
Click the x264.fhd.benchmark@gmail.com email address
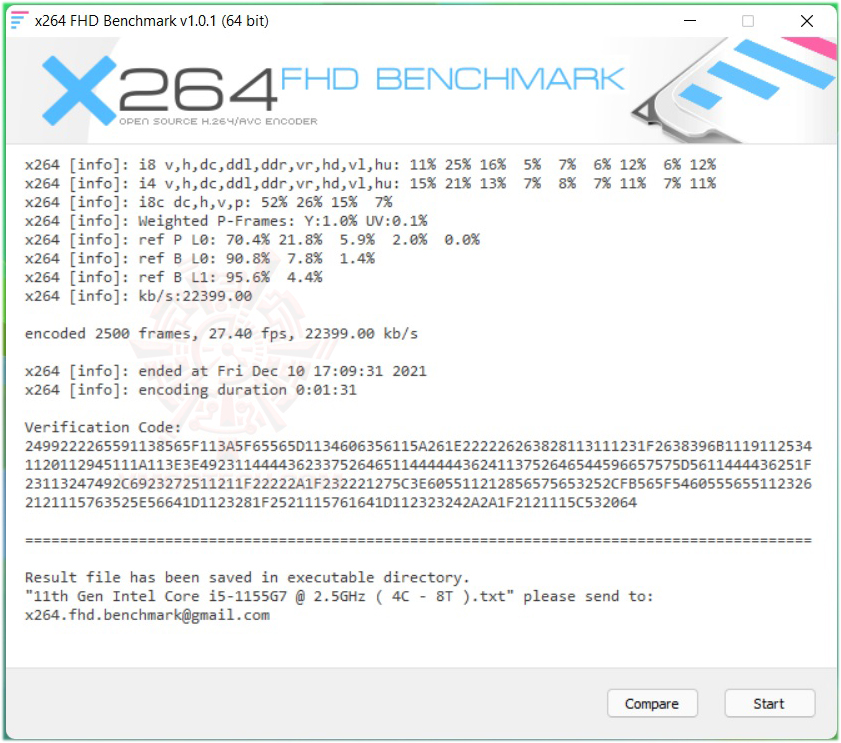147,615
